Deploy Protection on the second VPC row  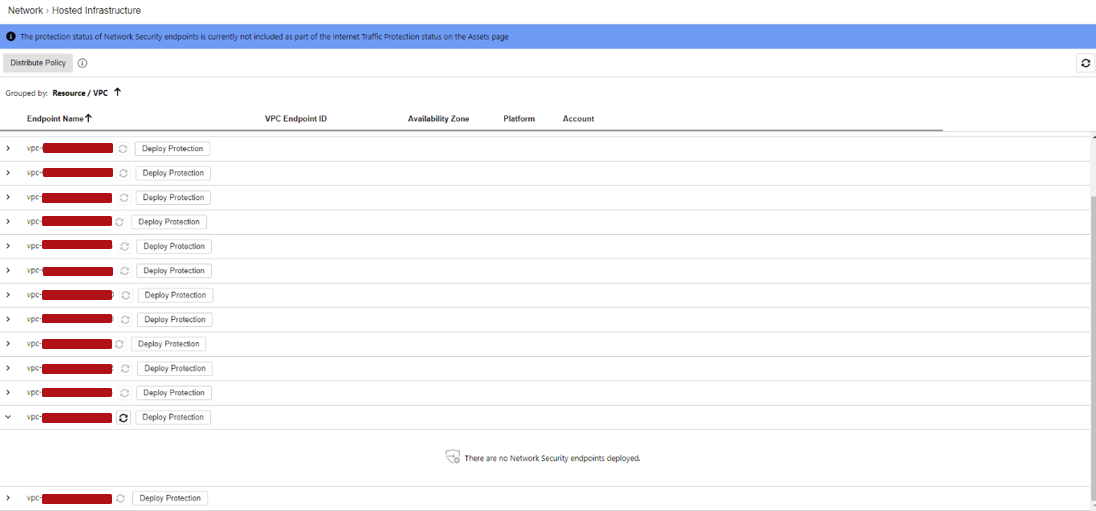(173, 173)
